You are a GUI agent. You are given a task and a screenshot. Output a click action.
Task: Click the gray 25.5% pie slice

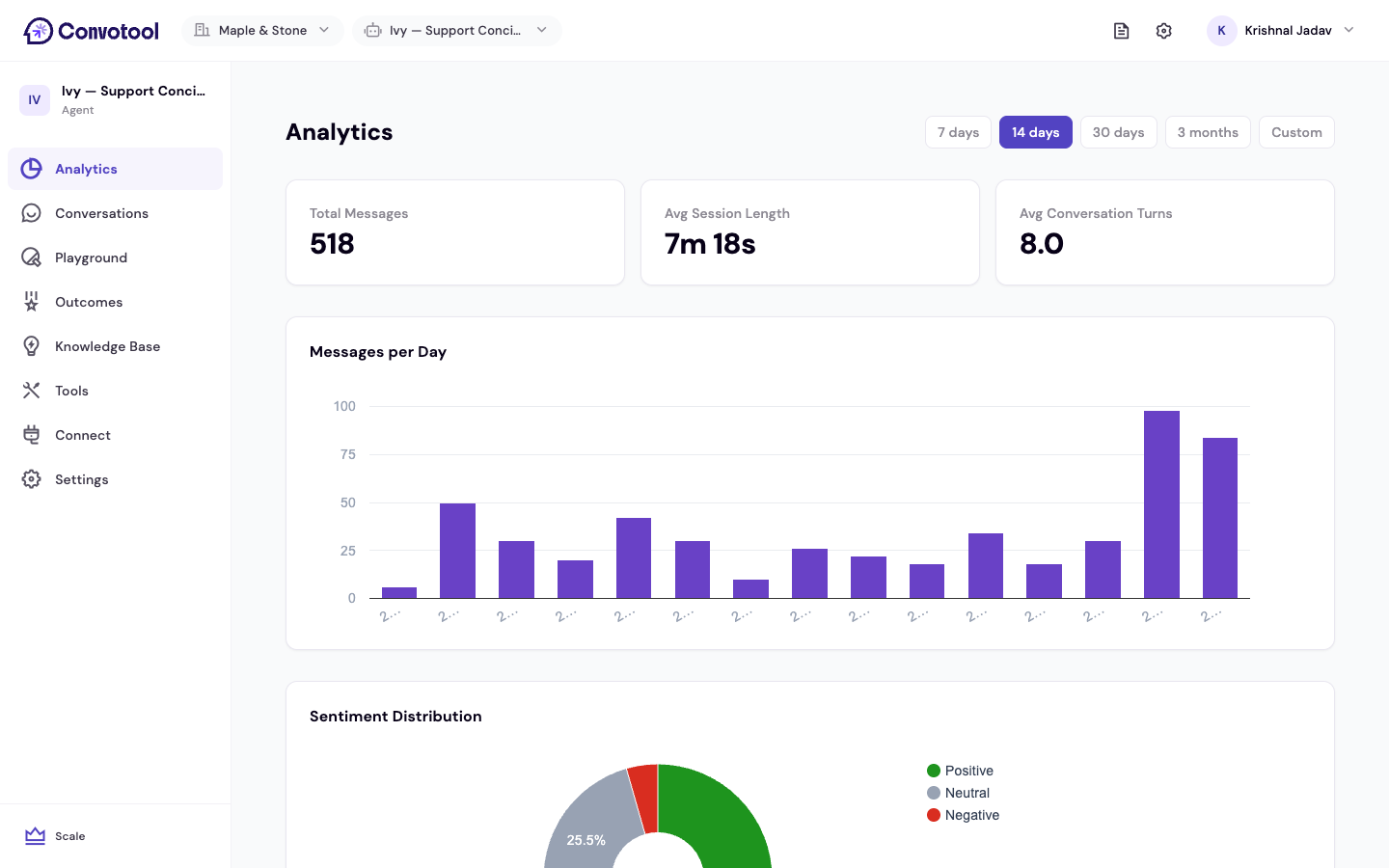(590, 825)
